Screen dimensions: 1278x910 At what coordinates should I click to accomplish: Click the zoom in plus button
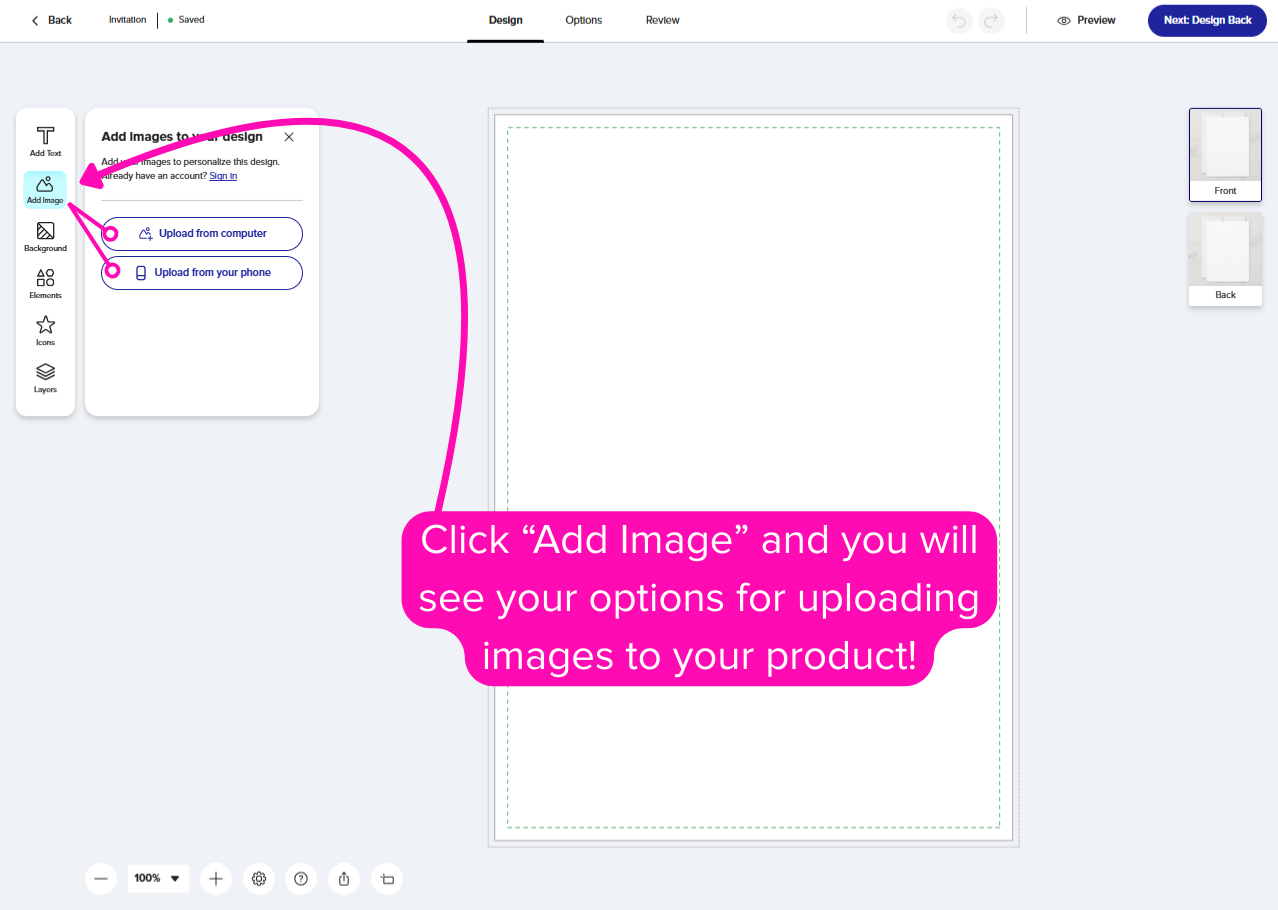pyautogui.click(x=215, y=878)
